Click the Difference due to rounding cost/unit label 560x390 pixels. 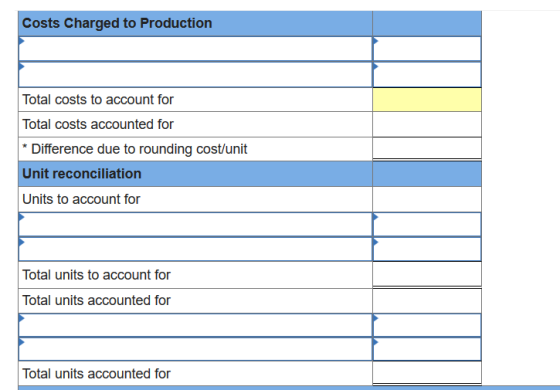click(135, 149)
